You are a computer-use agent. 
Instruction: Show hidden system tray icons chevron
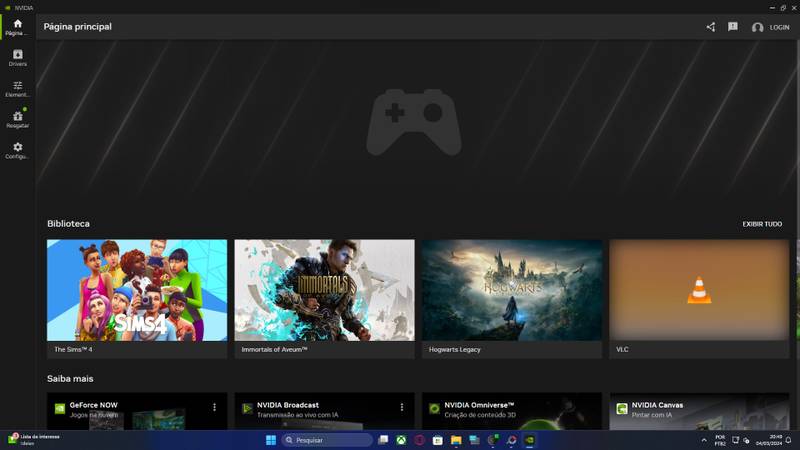[704, 440]
